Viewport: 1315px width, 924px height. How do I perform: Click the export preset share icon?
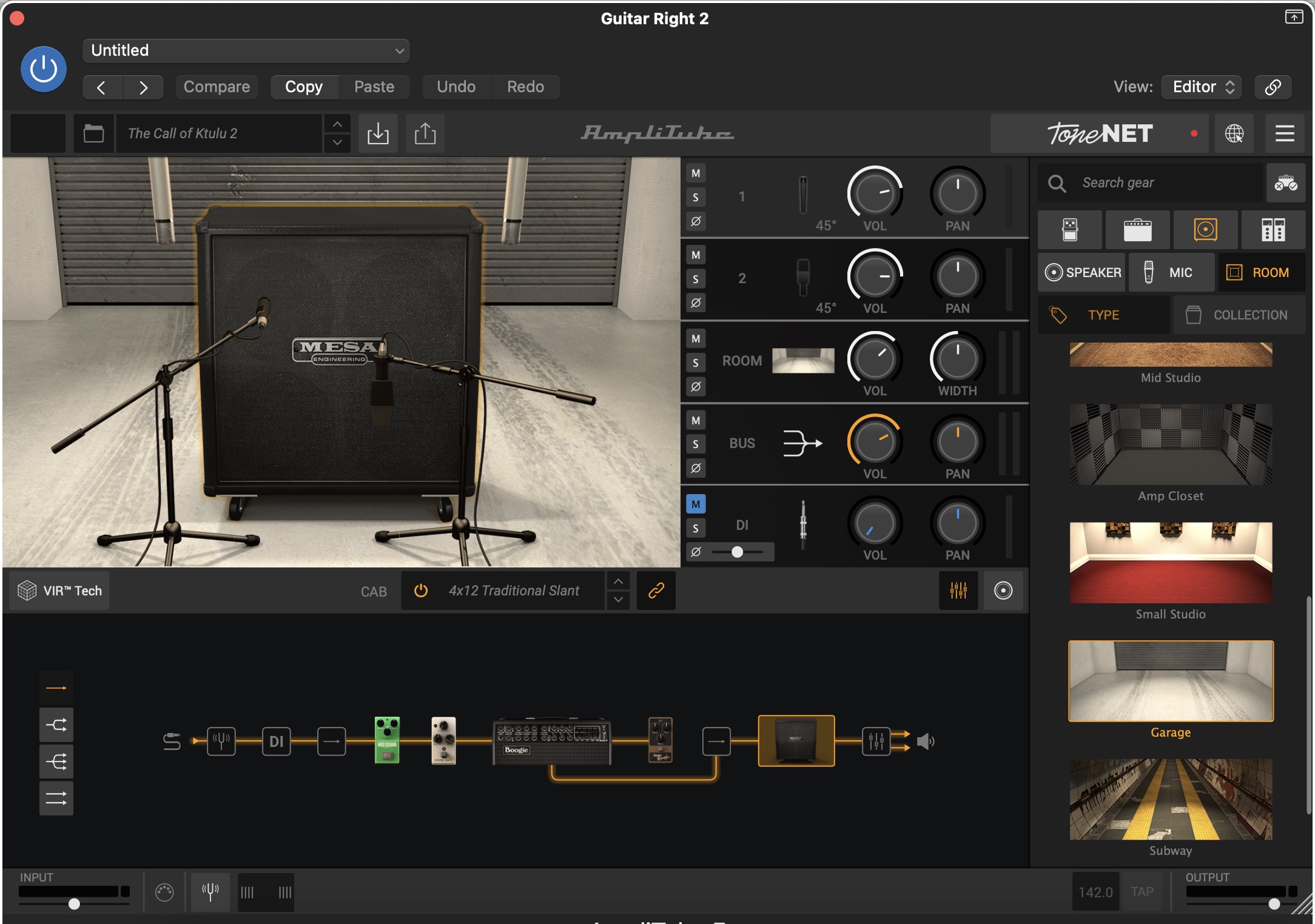[425, 133]
